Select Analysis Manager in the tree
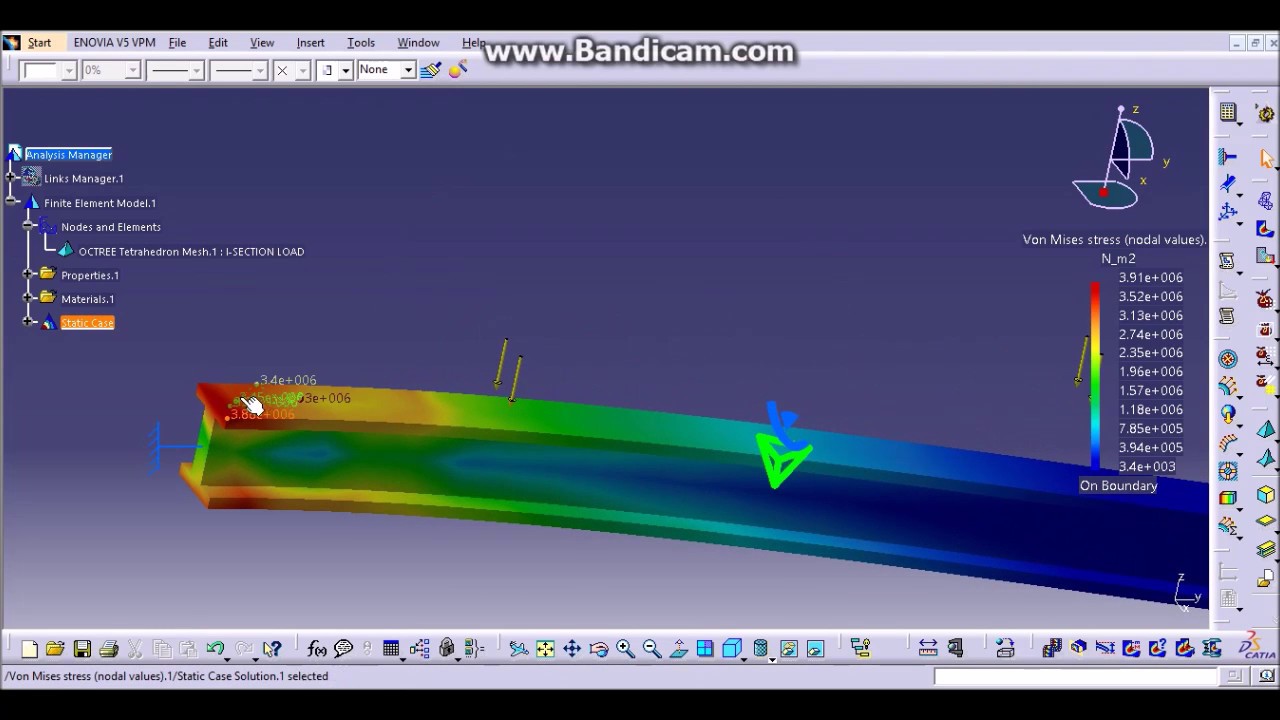The height and width of the screenshot is (720, 1280). 68,155
